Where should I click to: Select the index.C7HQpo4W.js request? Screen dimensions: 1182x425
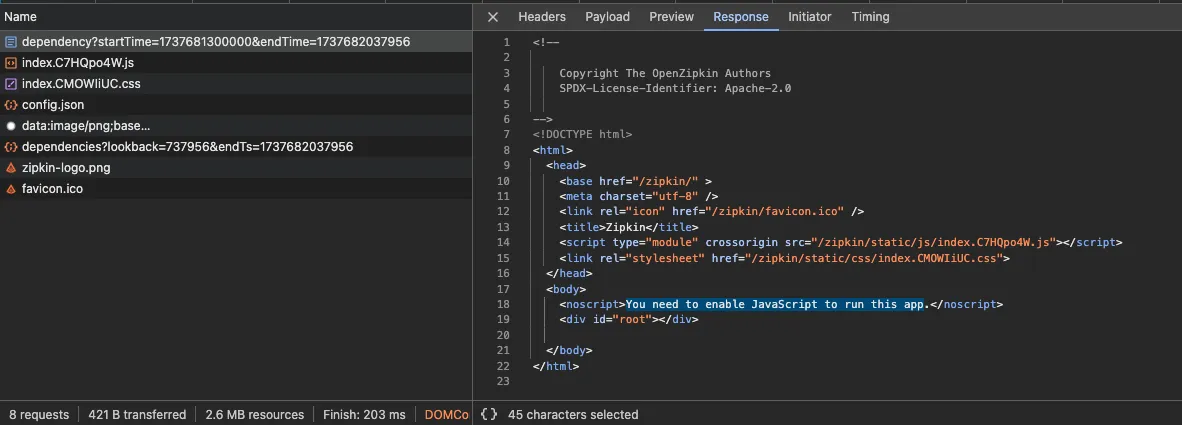tap(236, 63)
